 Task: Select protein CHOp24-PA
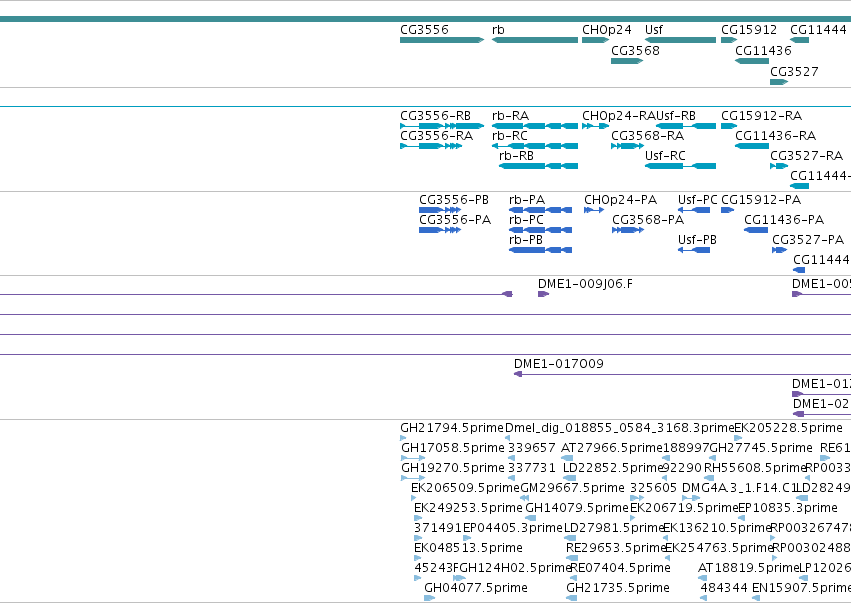click(594, 210)
